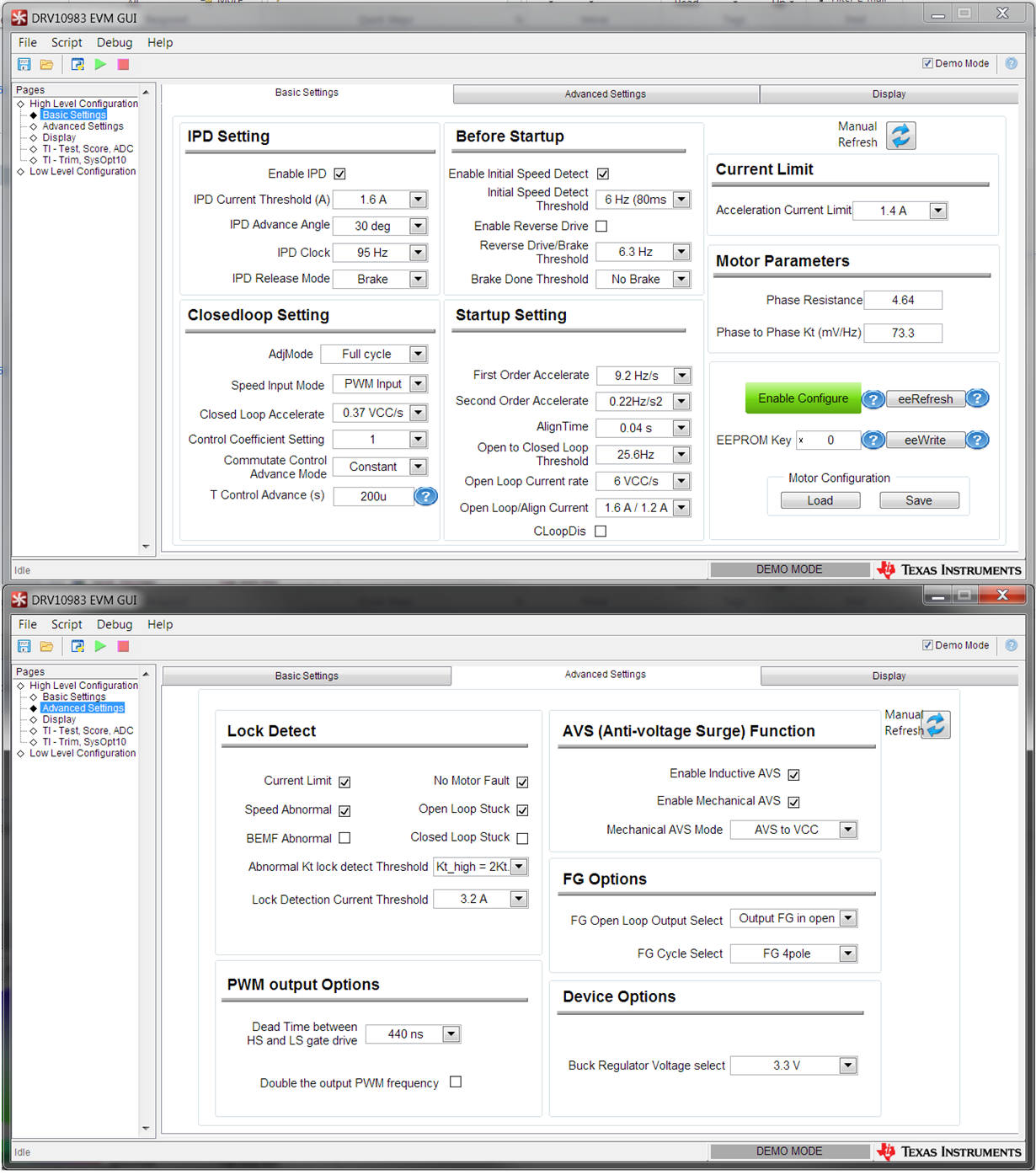The image size is (1036, 1175).
Task: Click help icon next to eeRefresh button
Action: (x=977, y=398)
